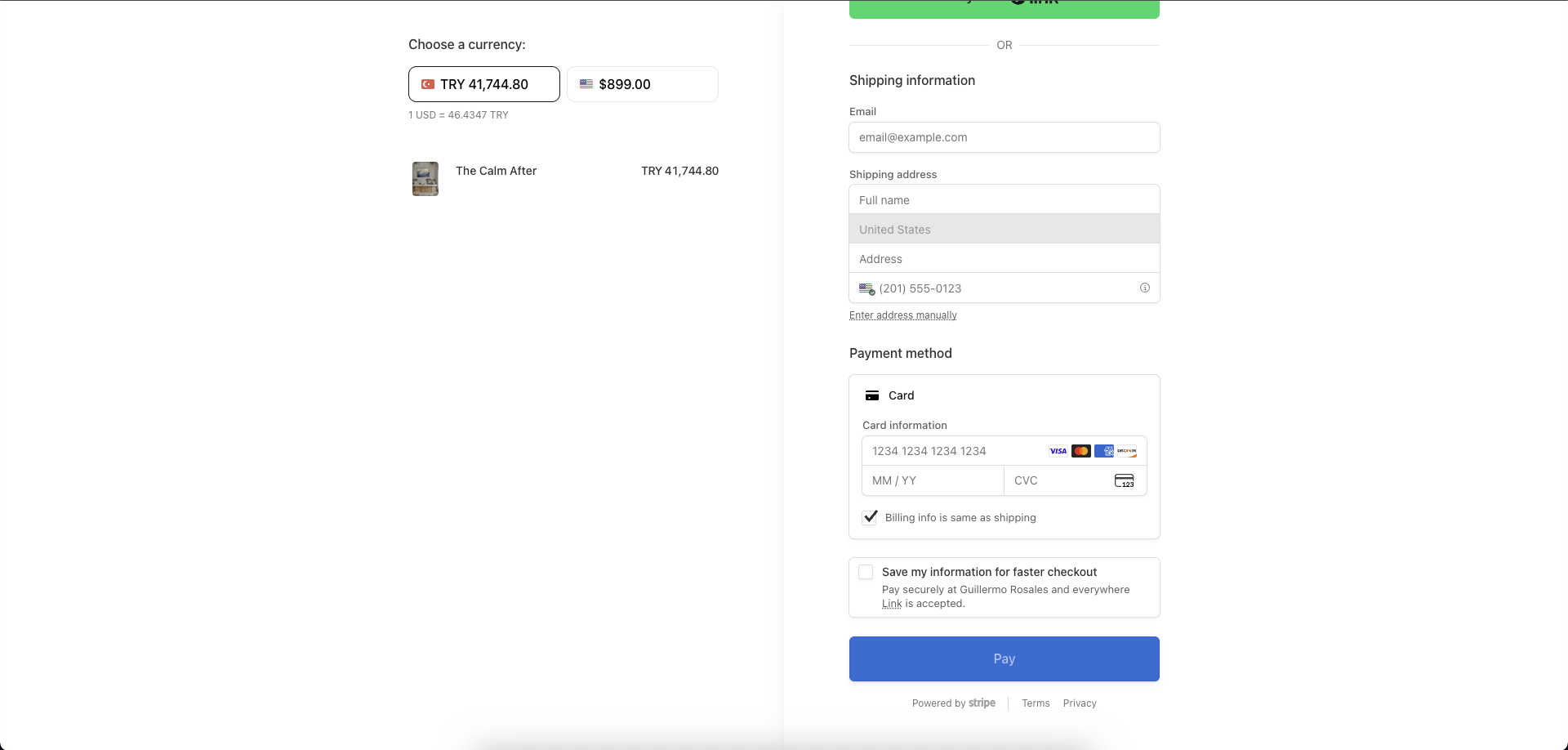Focus the Email input field
This screenshot has height=750, width=1568.
(x=1004, y=137)
